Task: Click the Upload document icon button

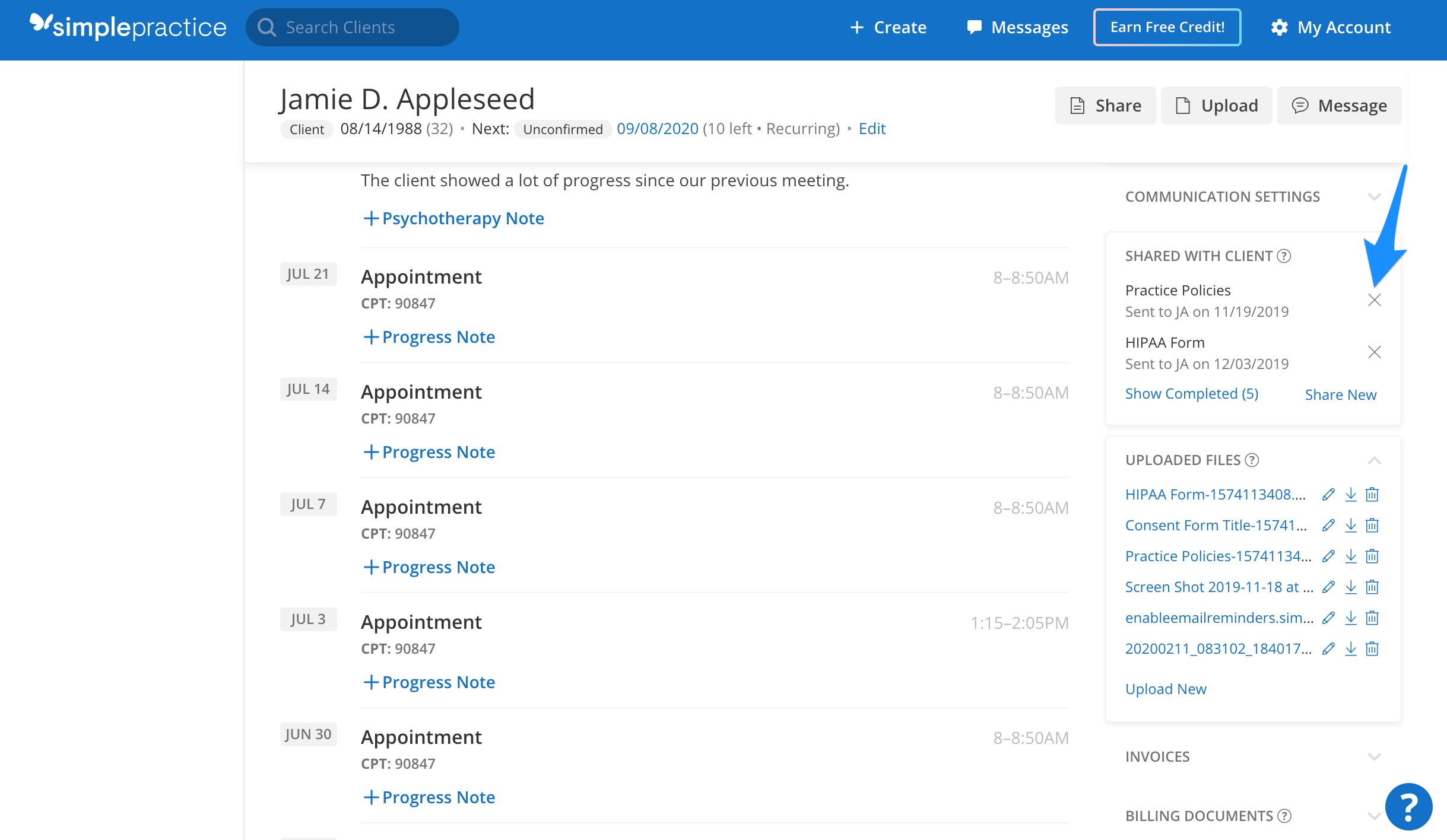Action: click(x=1183, y=105)
